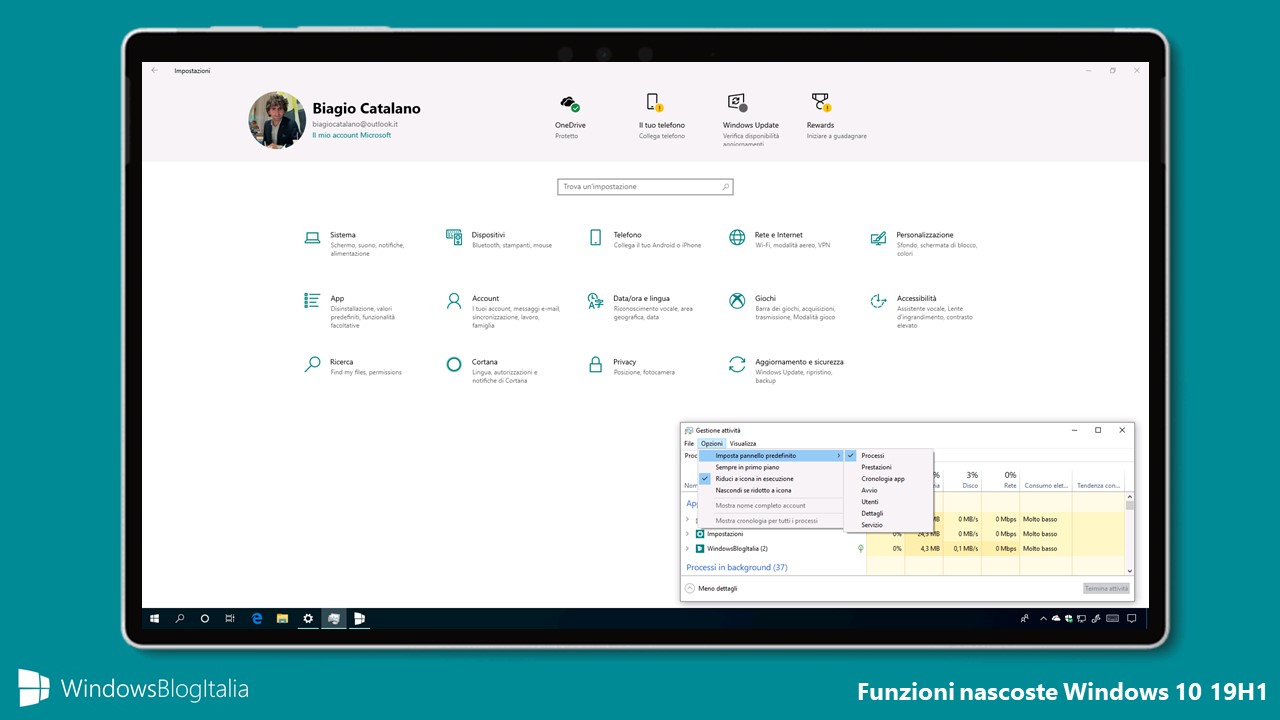Sort by the Rete column header
This screenshot has height=720, width=1280.
coord(1001,480)
